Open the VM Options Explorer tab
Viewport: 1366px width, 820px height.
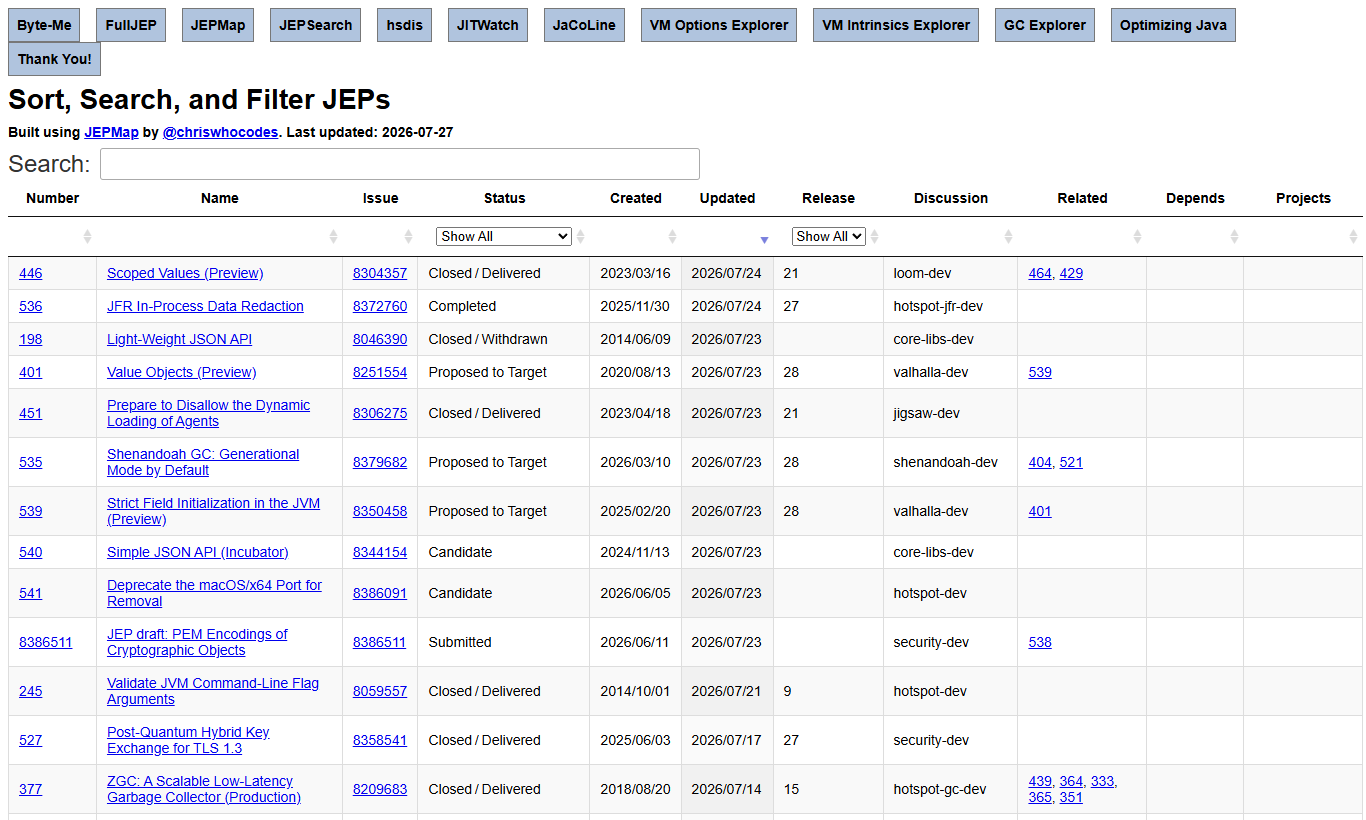(719, 25)
